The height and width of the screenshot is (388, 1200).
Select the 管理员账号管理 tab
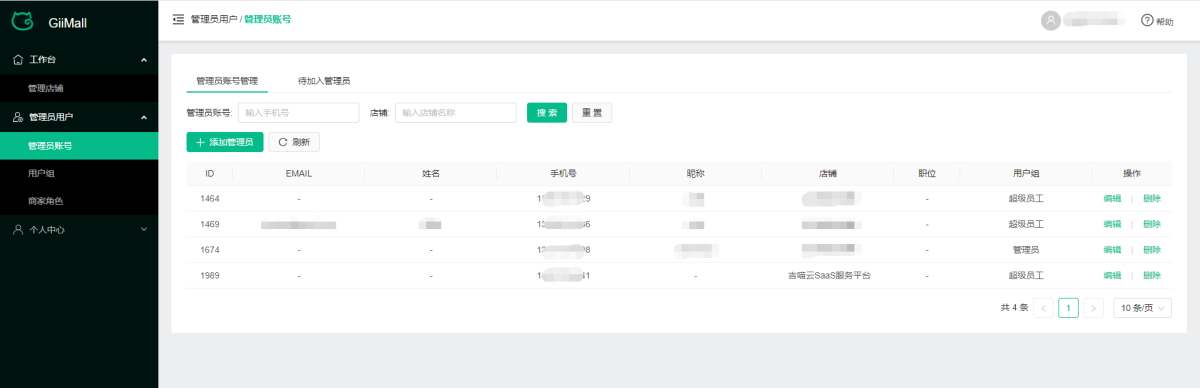click(227, 80)
